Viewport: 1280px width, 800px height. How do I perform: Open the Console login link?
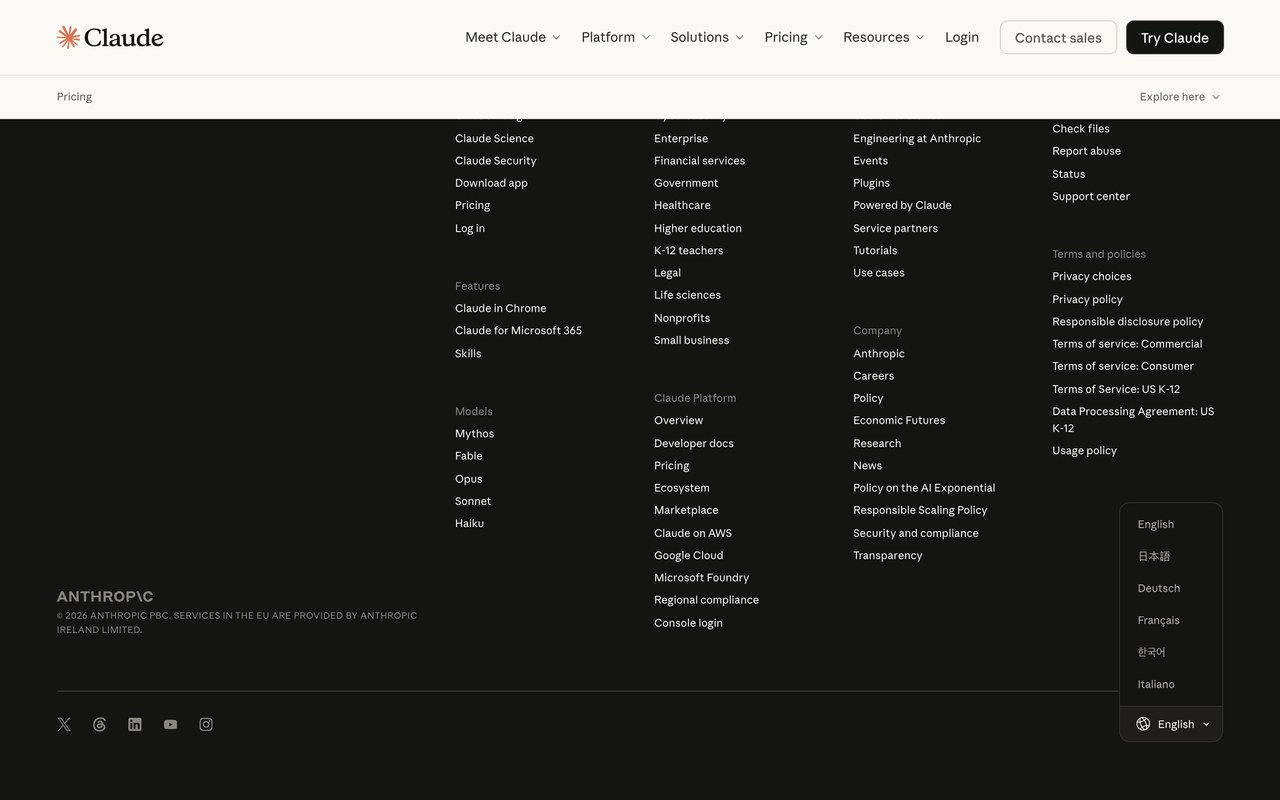[x=689, y=622]
